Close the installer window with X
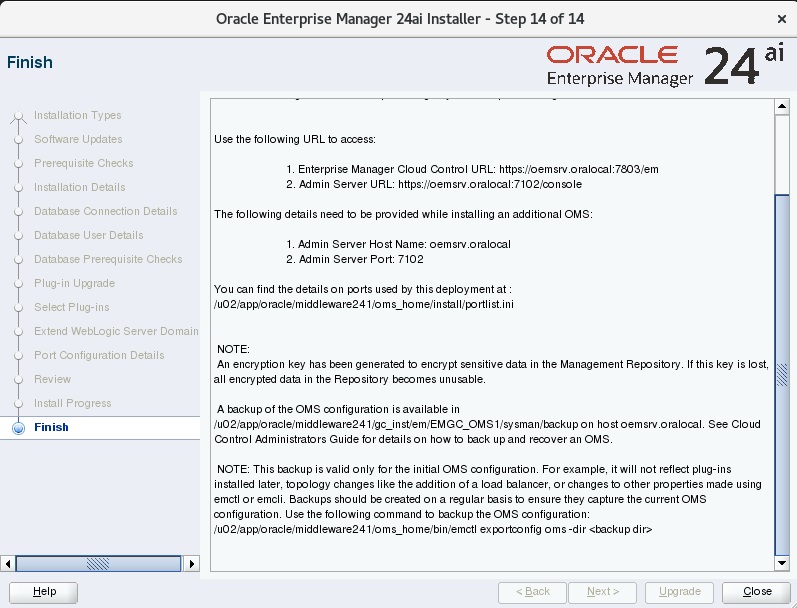Screen dimensions: 797x608 point(782,19)
